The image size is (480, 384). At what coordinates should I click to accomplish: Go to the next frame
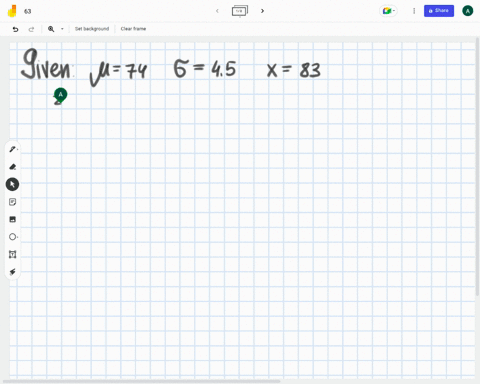click(x=262, y=11)
